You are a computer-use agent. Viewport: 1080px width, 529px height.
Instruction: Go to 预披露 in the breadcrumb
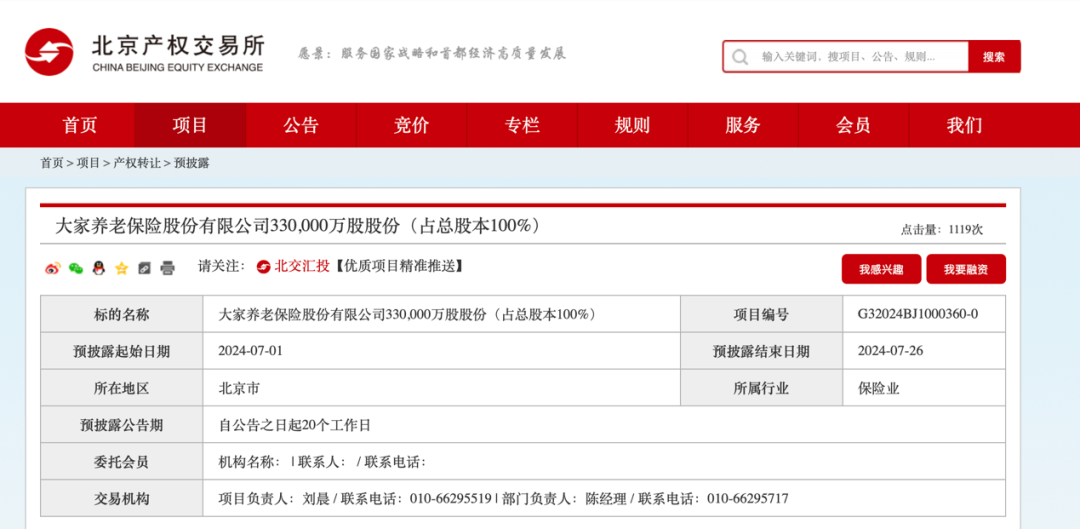(x=191, y=163)
